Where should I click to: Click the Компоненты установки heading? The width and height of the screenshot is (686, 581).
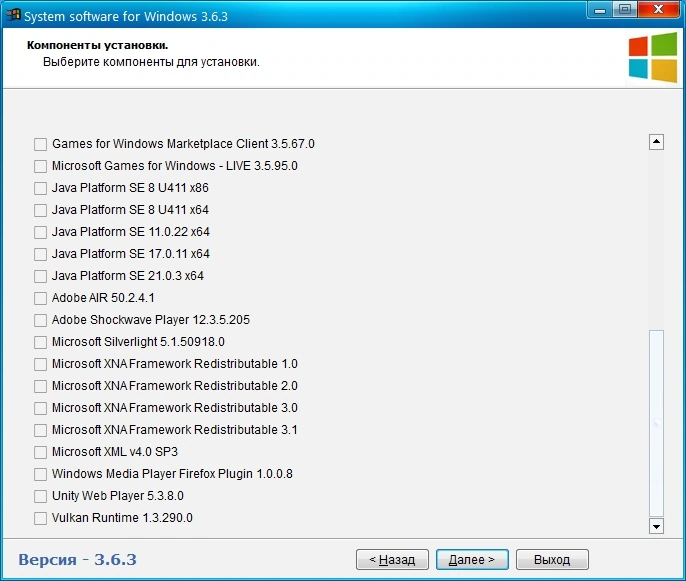tap(98, 45)
